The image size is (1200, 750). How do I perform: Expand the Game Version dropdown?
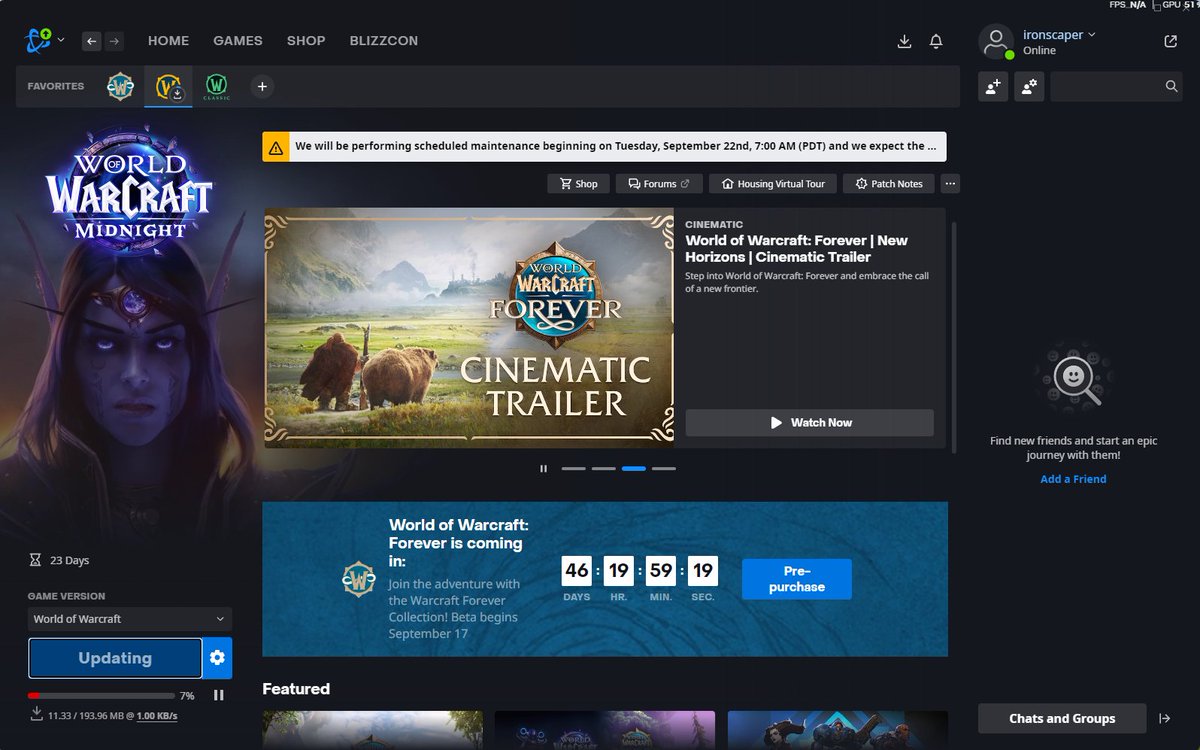click(130, 619)
